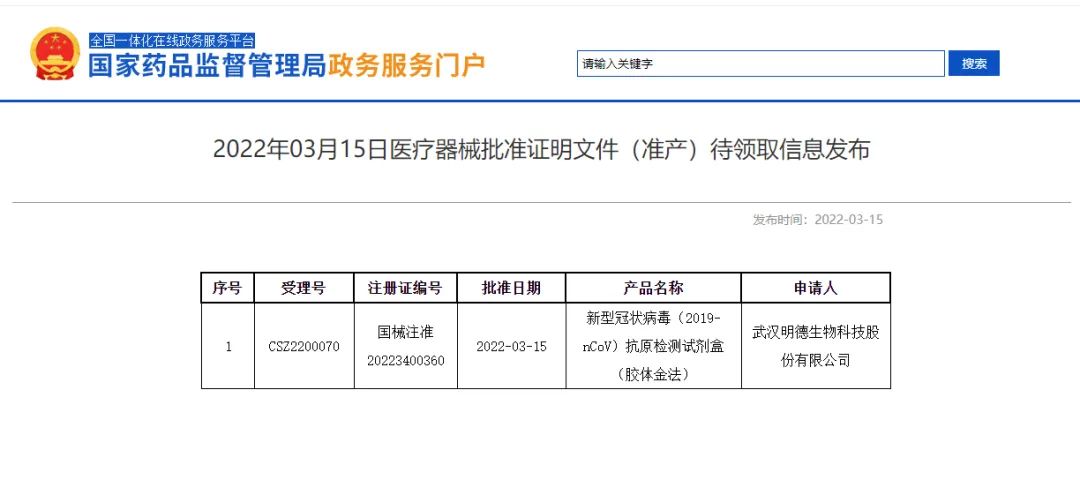Select the 申请人 column header

pos(815,288)
